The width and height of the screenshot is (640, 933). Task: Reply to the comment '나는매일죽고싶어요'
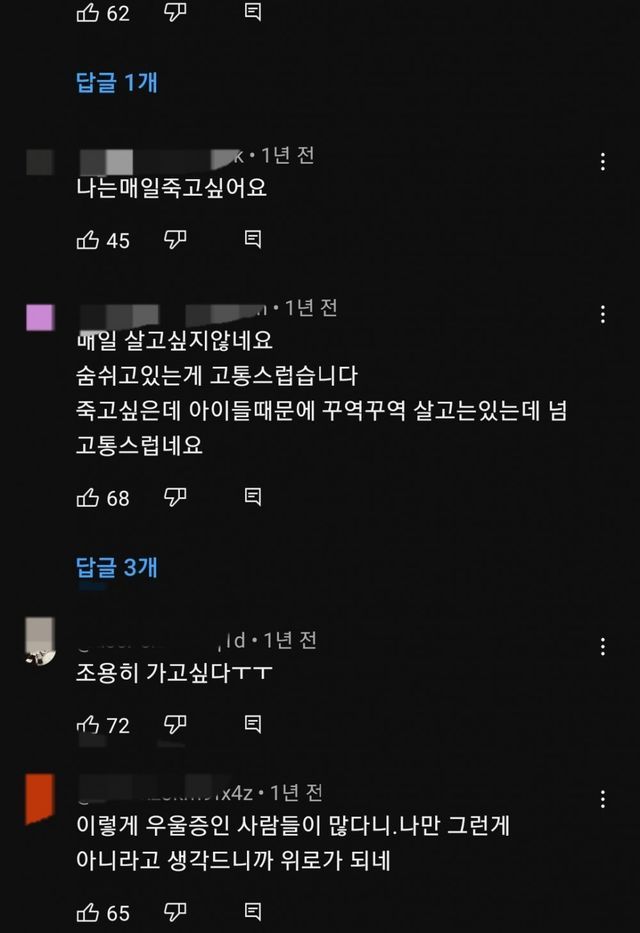(253, 239)
